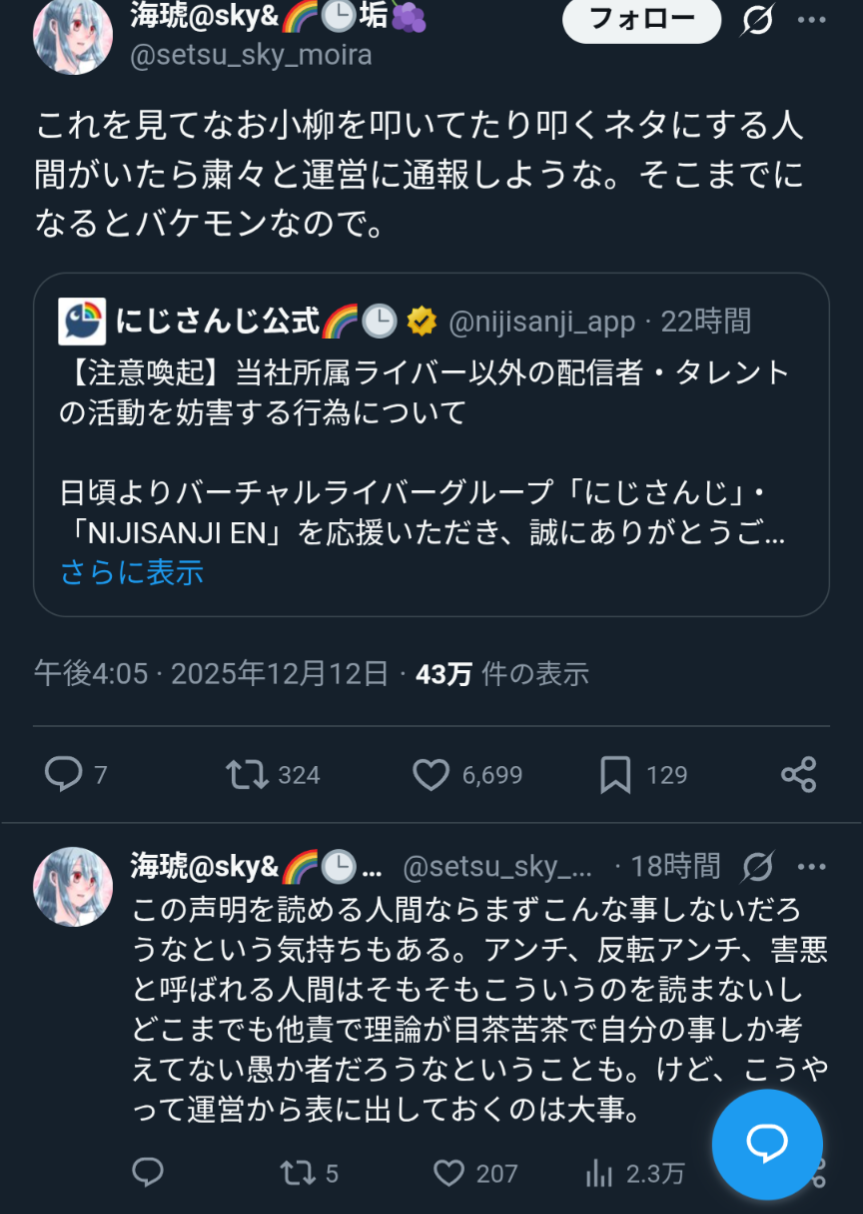This screenshot has height=1214, width=863.
Task: Bookmark the main tweet
Action: (615, 774)
